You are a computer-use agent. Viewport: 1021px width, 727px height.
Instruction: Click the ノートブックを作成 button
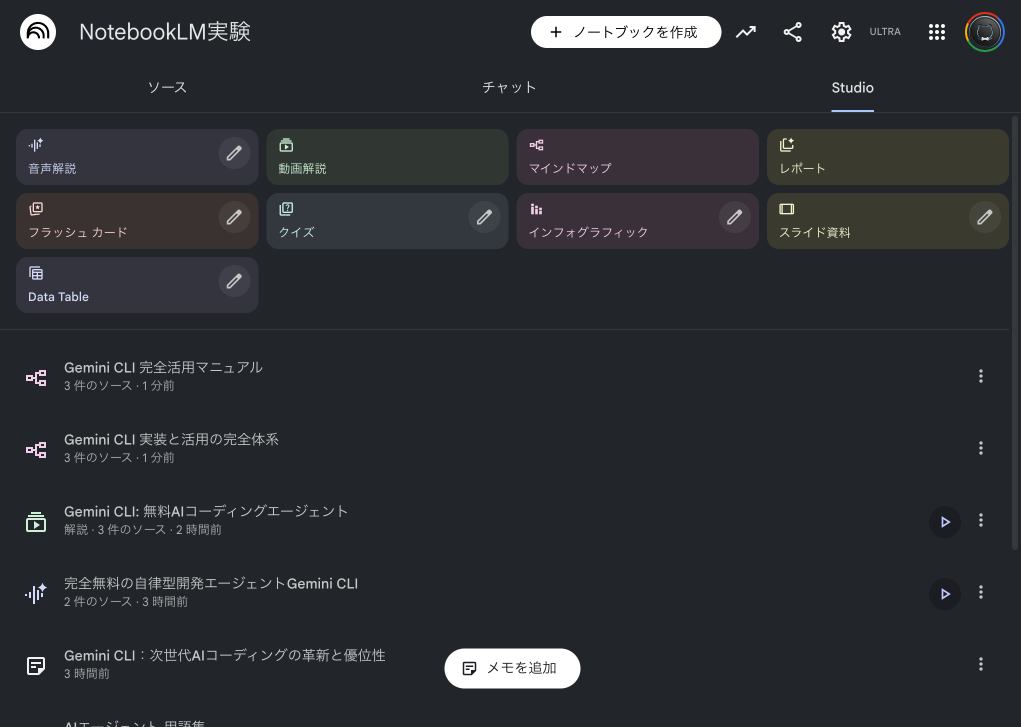(x=626, y=31)
